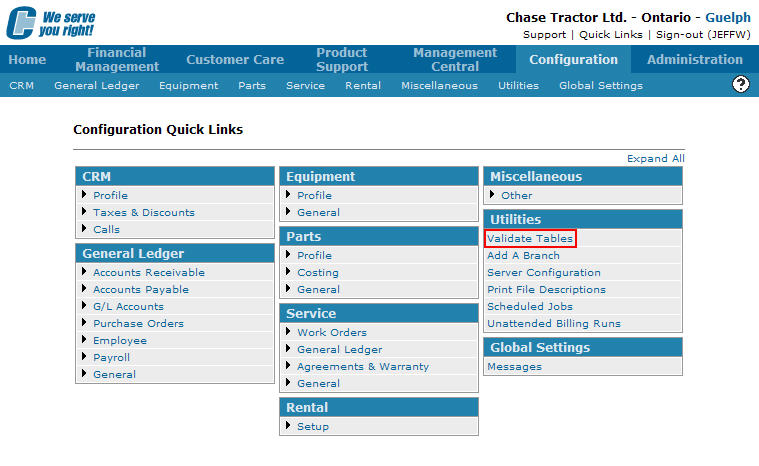Open Print File Descriptions link
Viewport: 759px width, 466px height.
coord(546,289)
